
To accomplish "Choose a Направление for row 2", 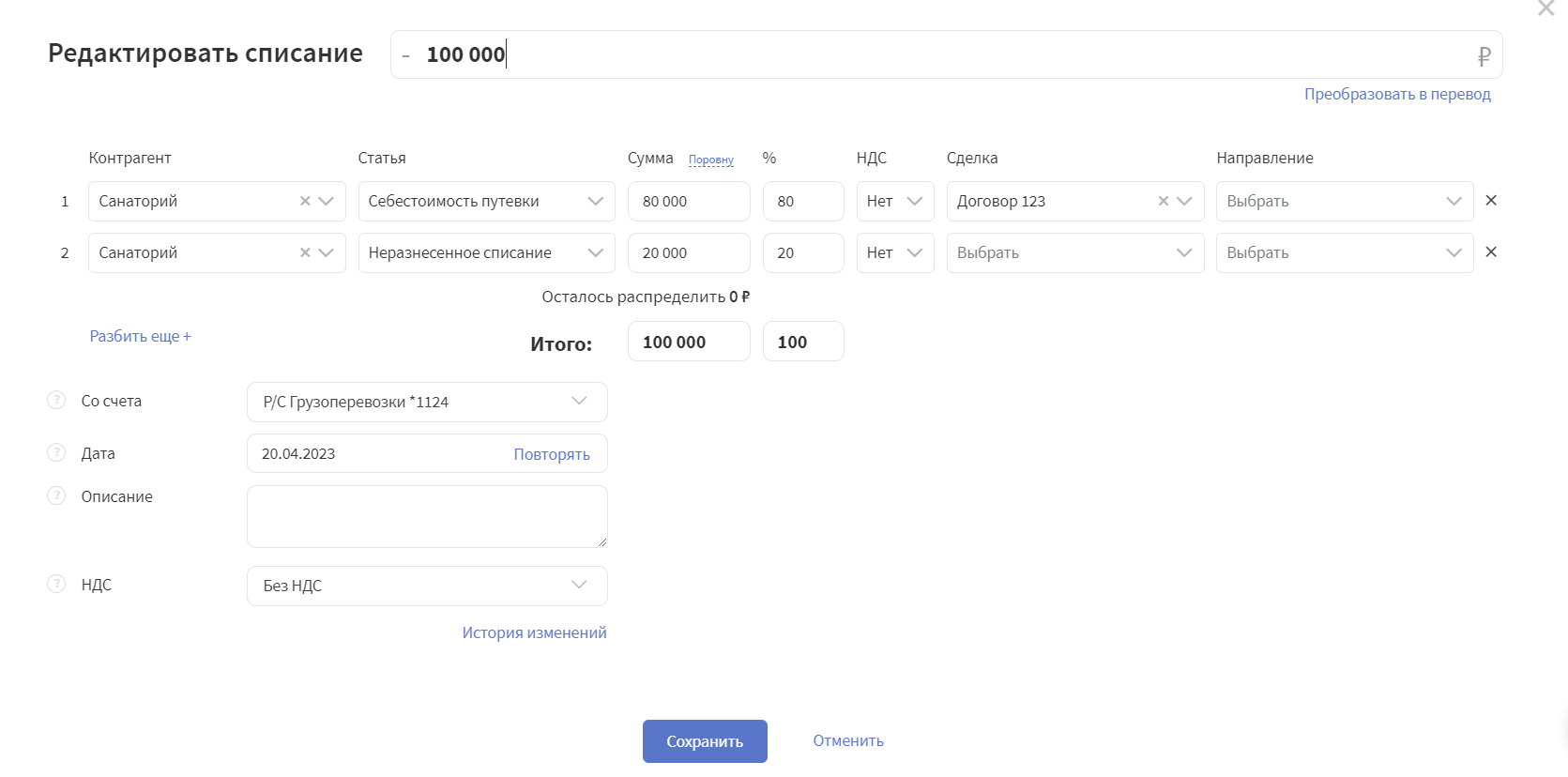I will (x=1345, y=252).
